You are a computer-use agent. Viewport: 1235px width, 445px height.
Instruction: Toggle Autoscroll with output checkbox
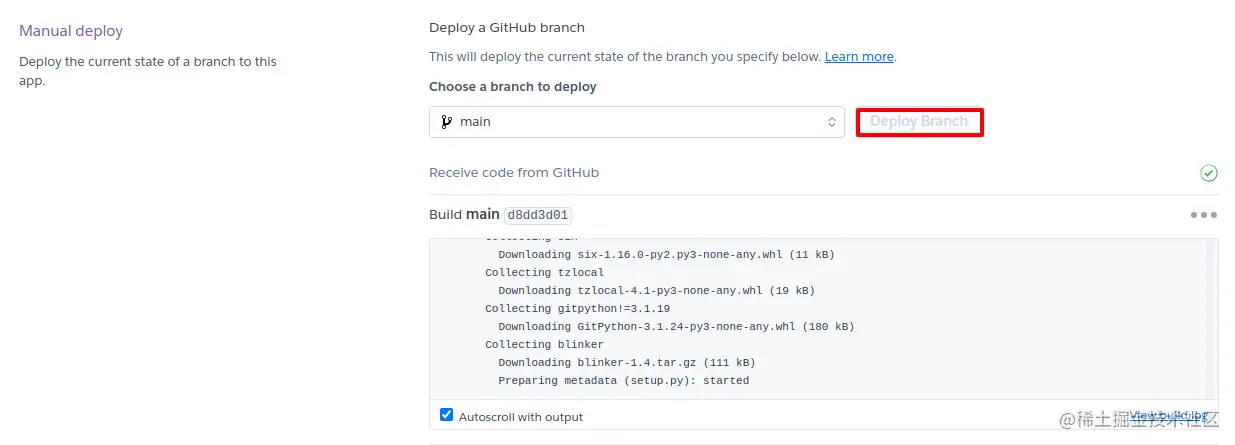coord(447,415)
